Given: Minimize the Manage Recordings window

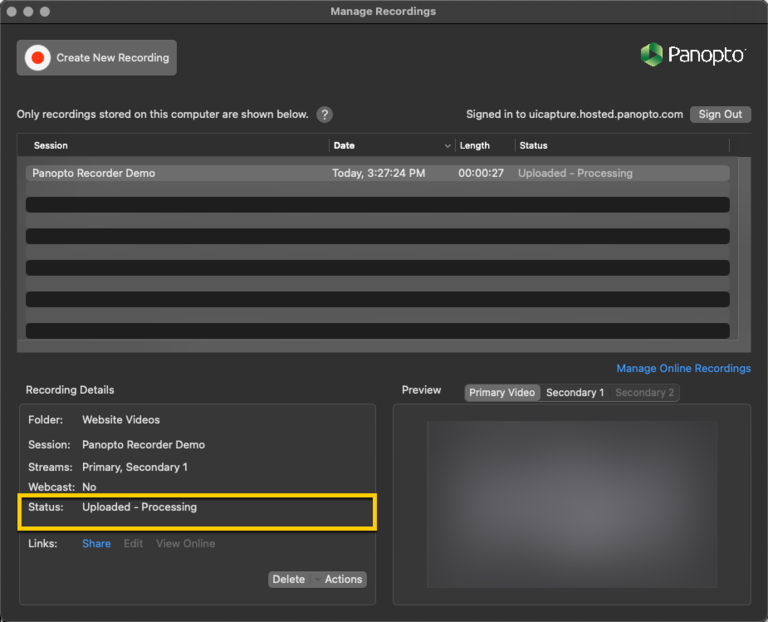Looking at the screenshot, I should pyautogui.click(x=28, y=12).
